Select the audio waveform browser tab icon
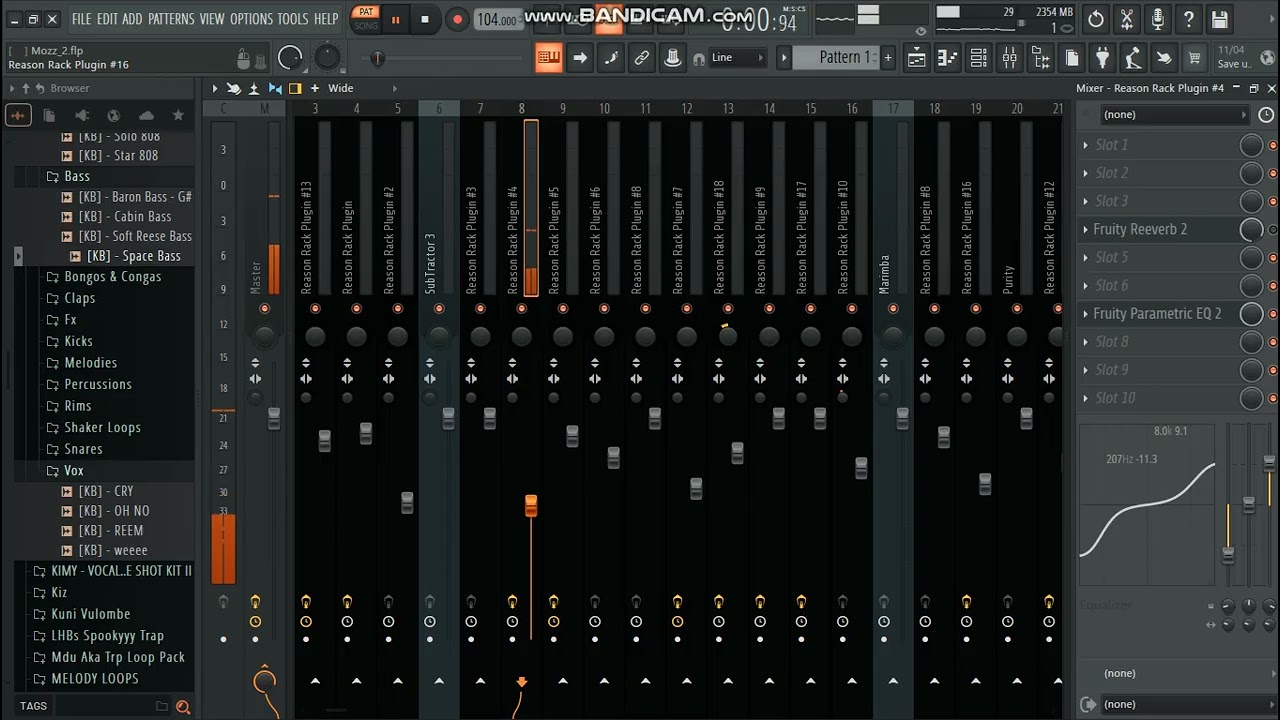 18,115
